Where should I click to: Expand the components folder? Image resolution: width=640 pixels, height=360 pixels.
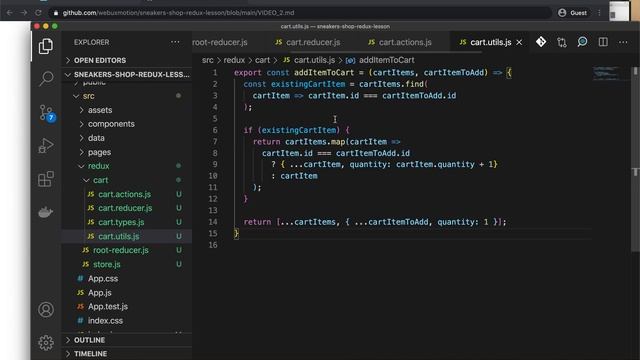pos(127,124)
